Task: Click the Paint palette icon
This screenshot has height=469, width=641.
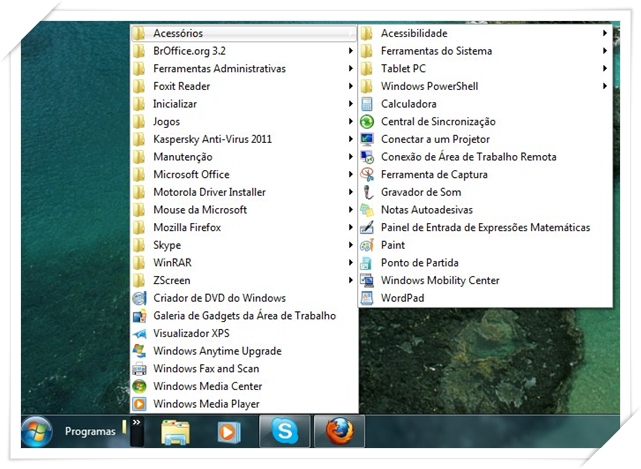Action: (367, 245)
